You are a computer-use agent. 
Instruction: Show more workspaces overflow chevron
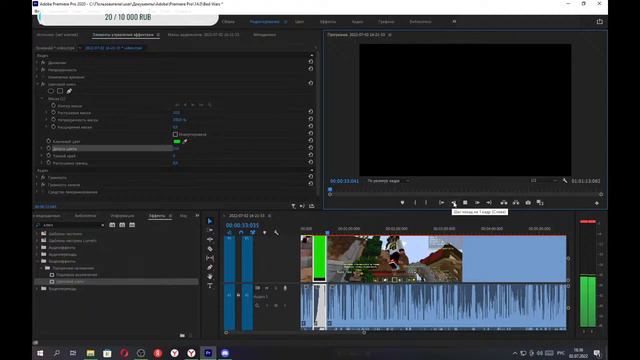point(454,22)
